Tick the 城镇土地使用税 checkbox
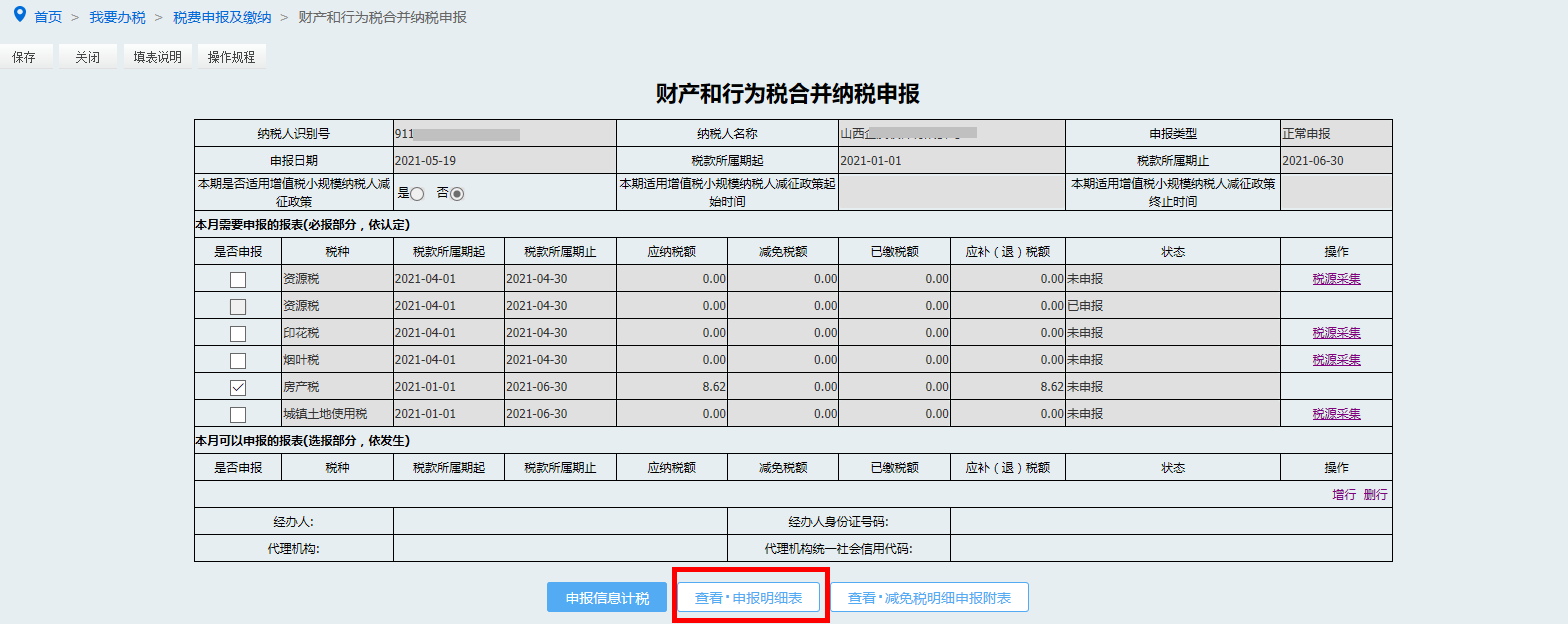Screen dimensions: 1568x624 point(238,415)
